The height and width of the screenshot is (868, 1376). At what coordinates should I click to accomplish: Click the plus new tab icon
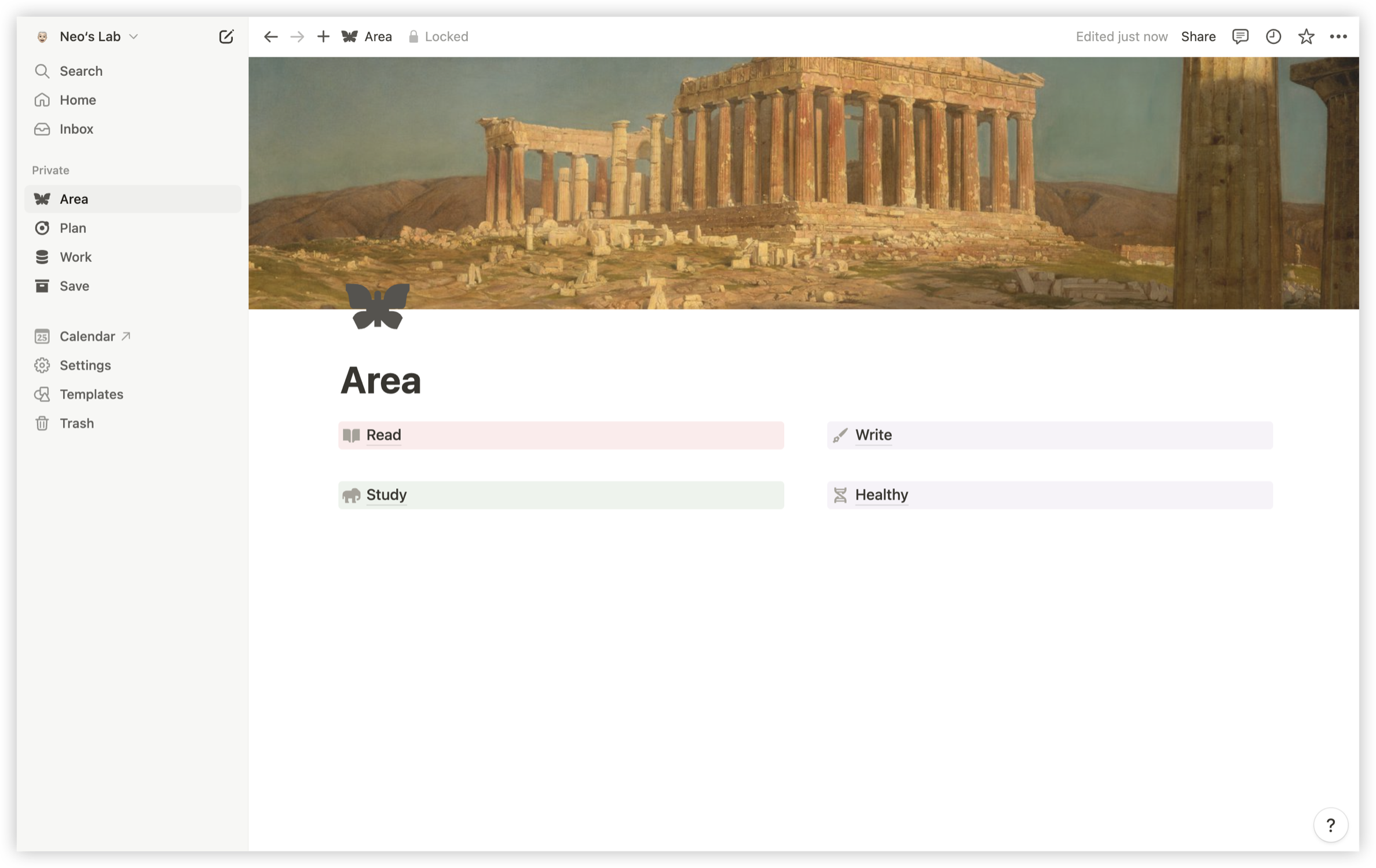click(x=323, y=36)
